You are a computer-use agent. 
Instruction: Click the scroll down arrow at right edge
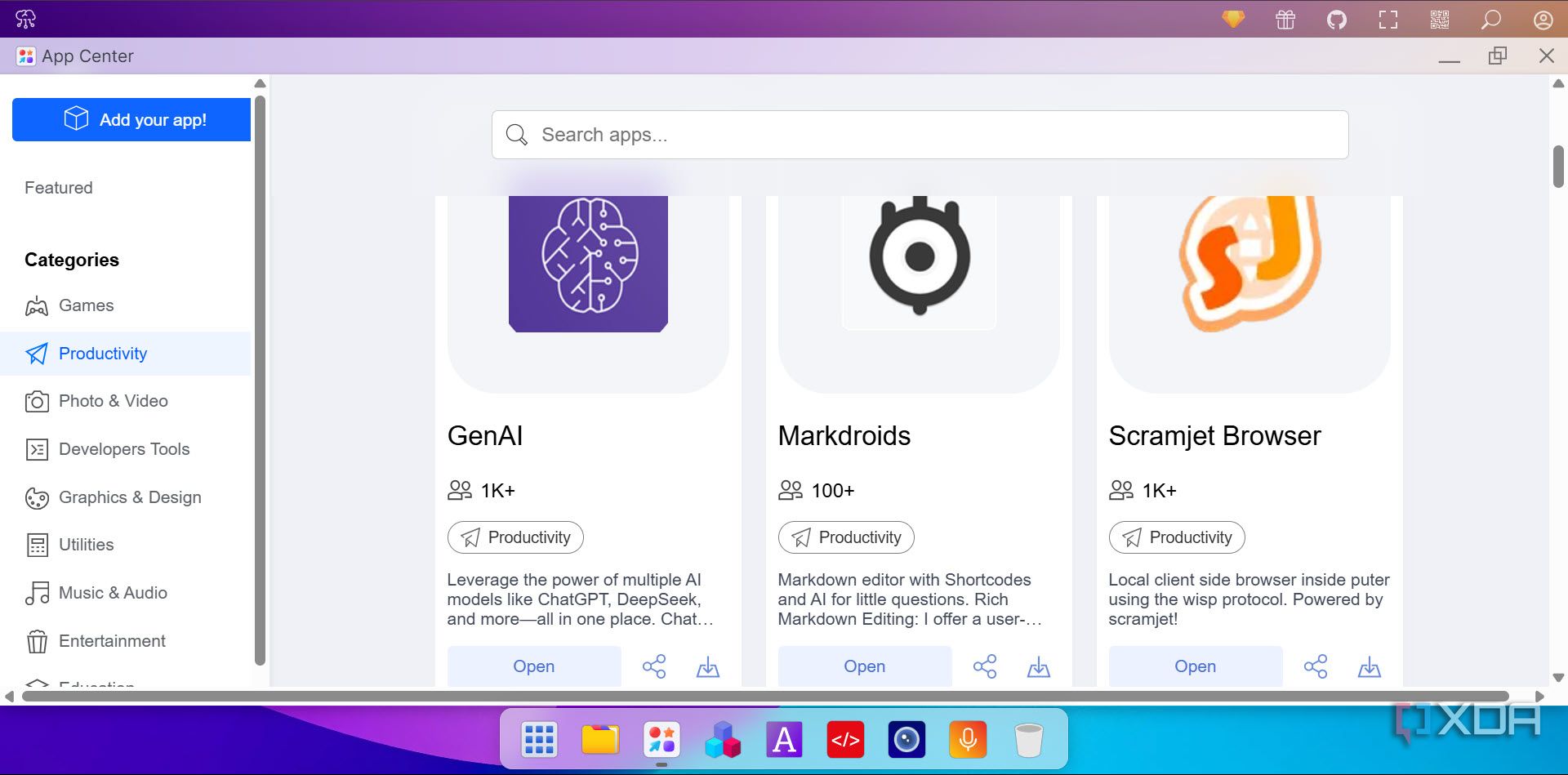(1558, 678)
